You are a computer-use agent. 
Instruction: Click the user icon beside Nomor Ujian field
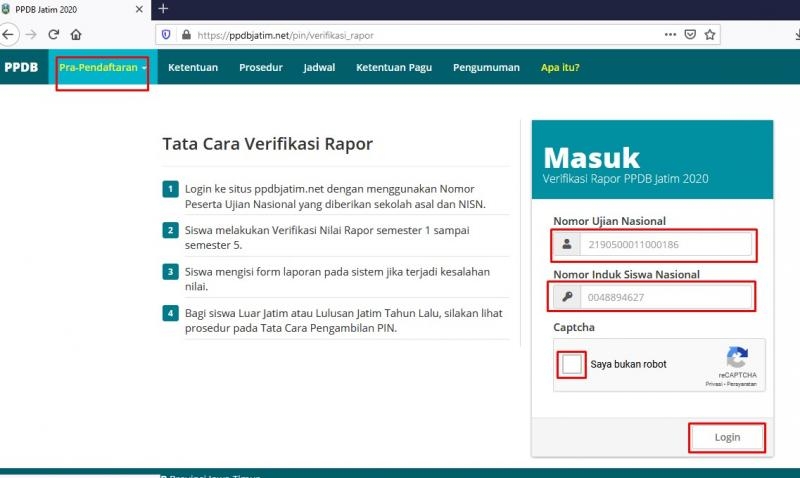click(x=567, y=244)
